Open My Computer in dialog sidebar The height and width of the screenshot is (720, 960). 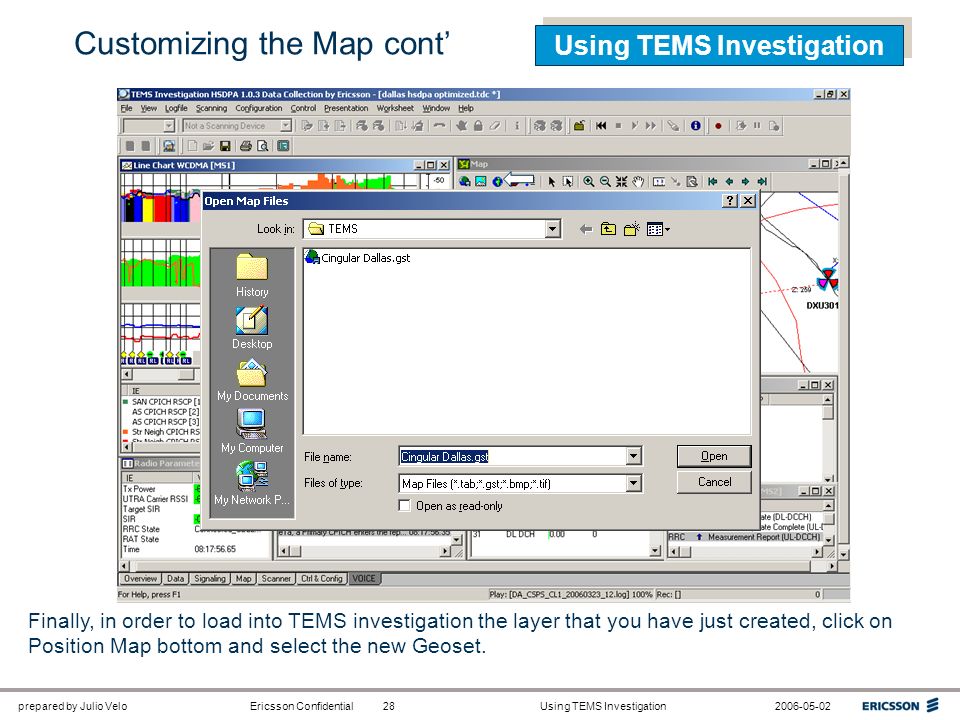point(252,432)
